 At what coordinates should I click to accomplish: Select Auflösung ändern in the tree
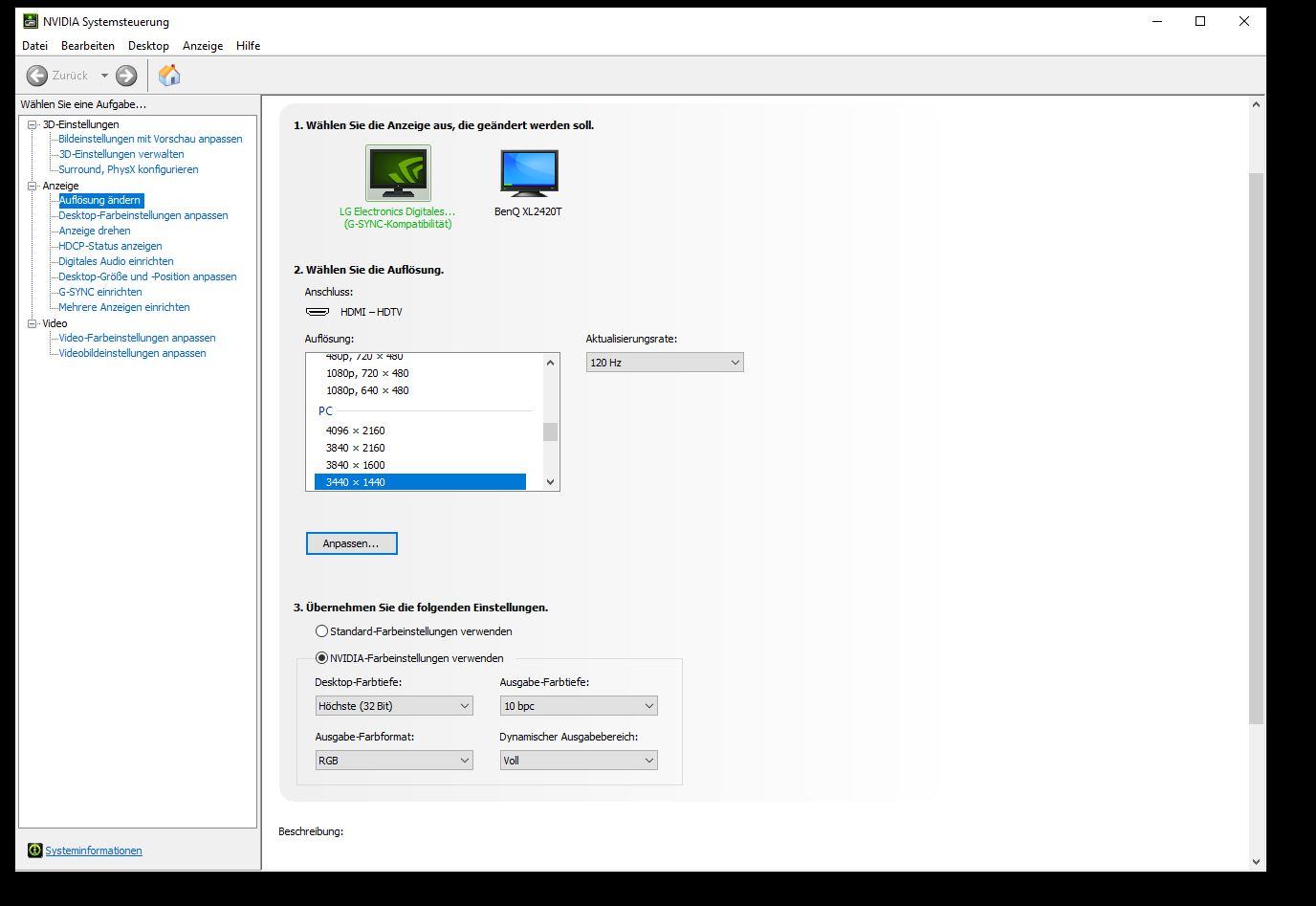coord(100,200)
